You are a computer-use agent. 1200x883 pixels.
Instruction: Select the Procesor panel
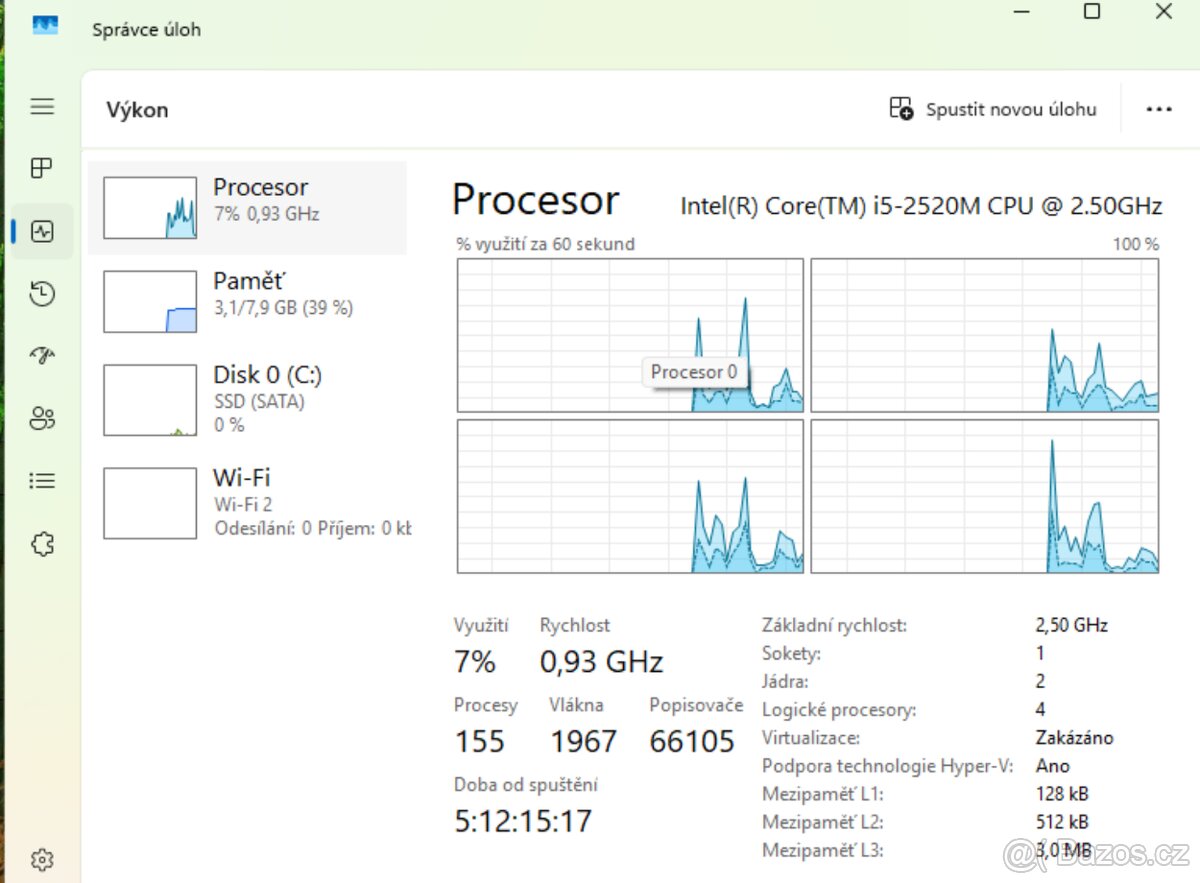[x=248, y=207]
